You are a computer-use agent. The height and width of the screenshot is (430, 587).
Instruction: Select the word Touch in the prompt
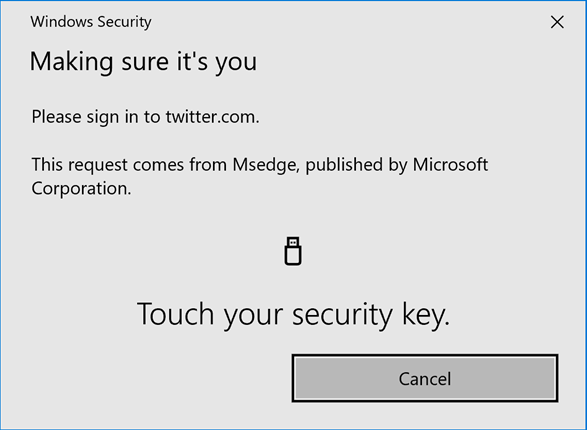pyautogui.click(x=176, y=314)
